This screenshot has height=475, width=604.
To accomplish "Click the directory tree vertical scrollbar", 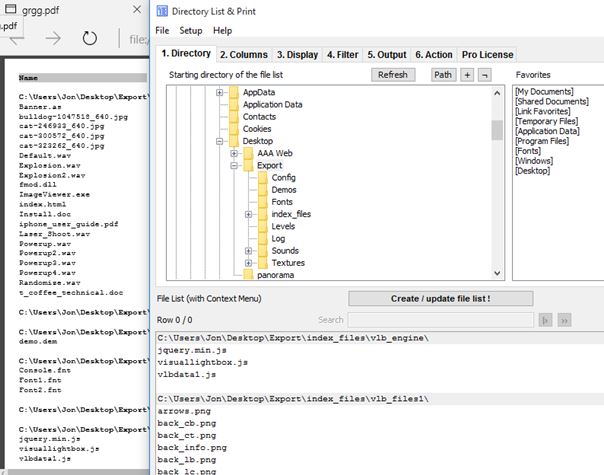I will [497, 180].
